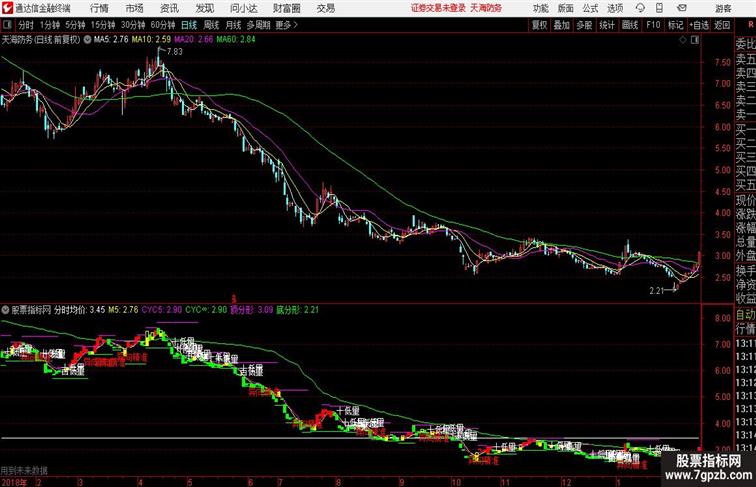This screenshot has width=756, height=487.
Task: Click the 用到未来数据 warning text
Action: click(x=24, y=470)
